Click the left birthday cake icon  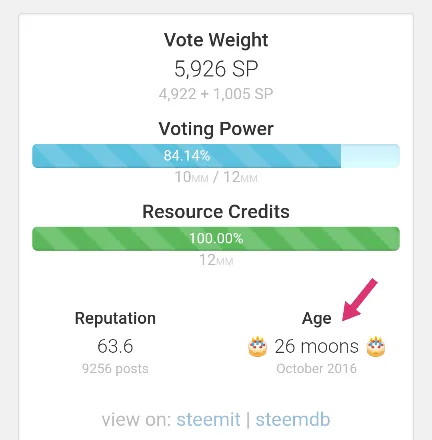257,346
